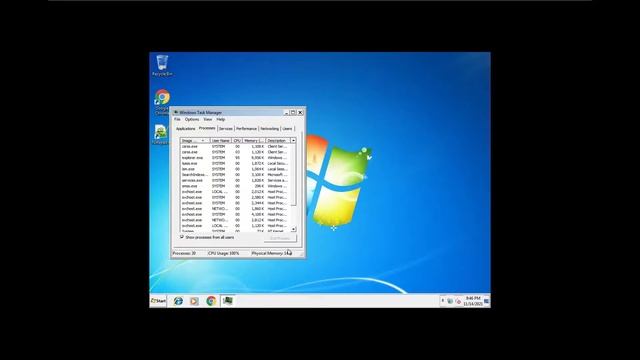Image resolution: width=640 pixels, height=360 pixels.
Task: Show hidden system tray icons
Action: point(442,301)
